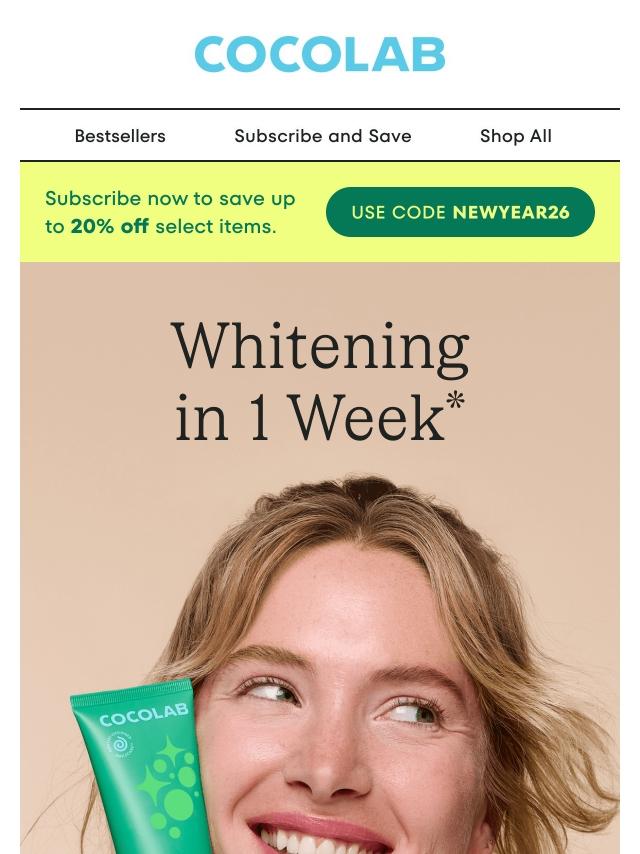The image size is (640, 854).
Task: Click the asterisk footnote marker after Week
Action: (455, 402)
